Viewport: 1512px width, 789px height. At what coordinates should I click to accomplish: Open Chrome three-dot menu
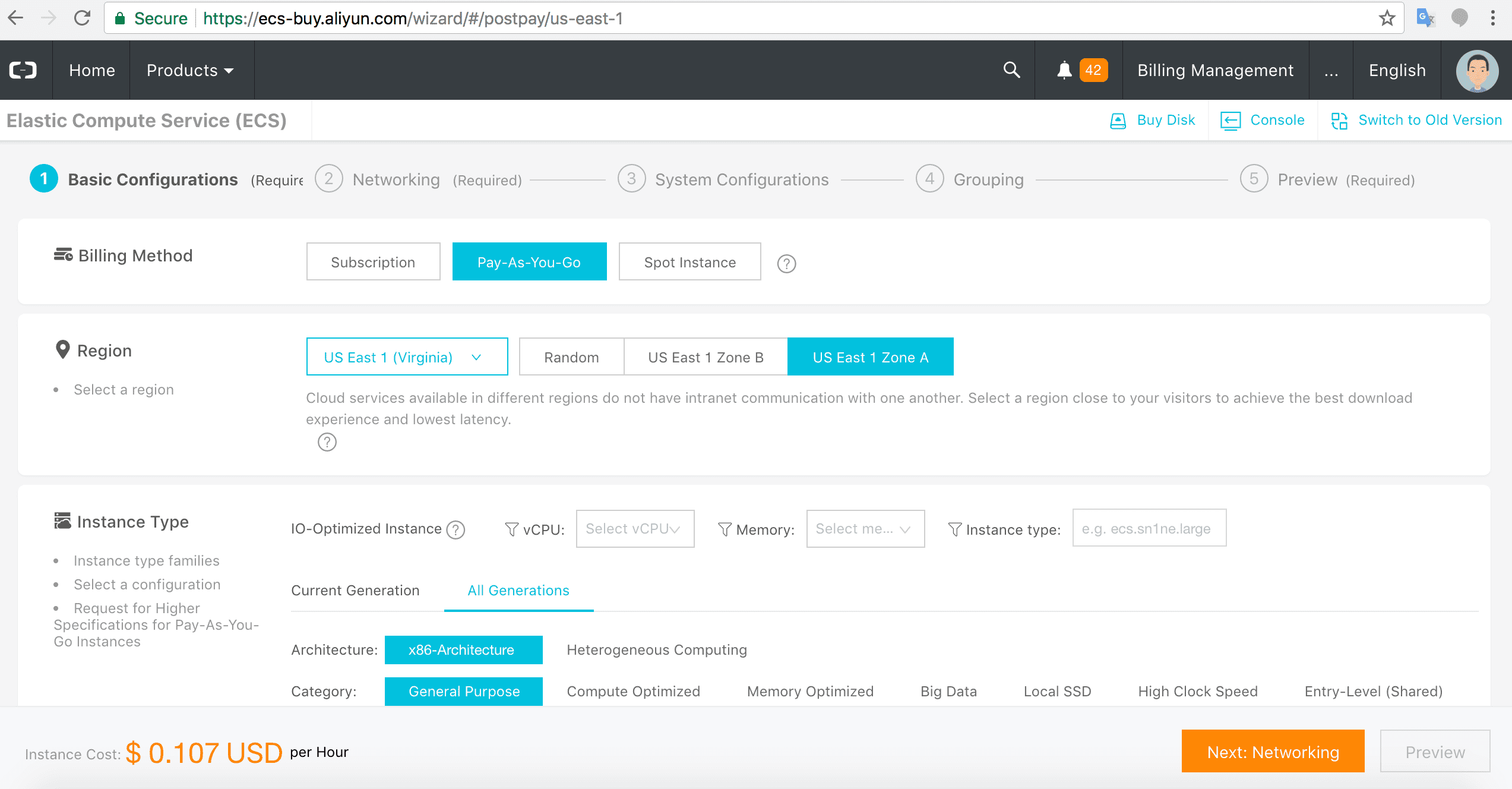pyautogui.click(x=1492, y=18)
